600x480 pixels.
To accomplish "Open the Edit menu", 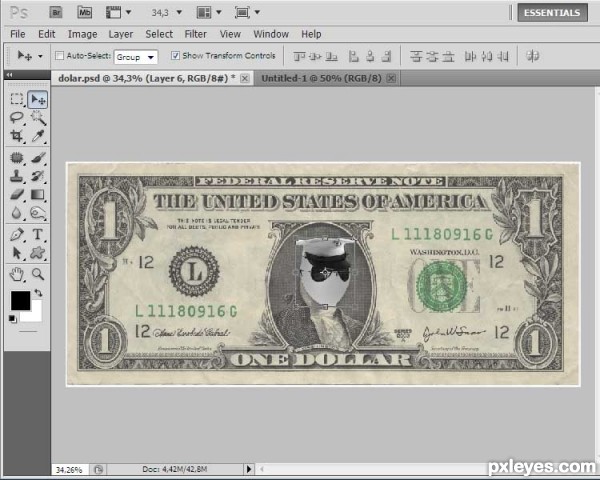I will [x=47, y=34].
